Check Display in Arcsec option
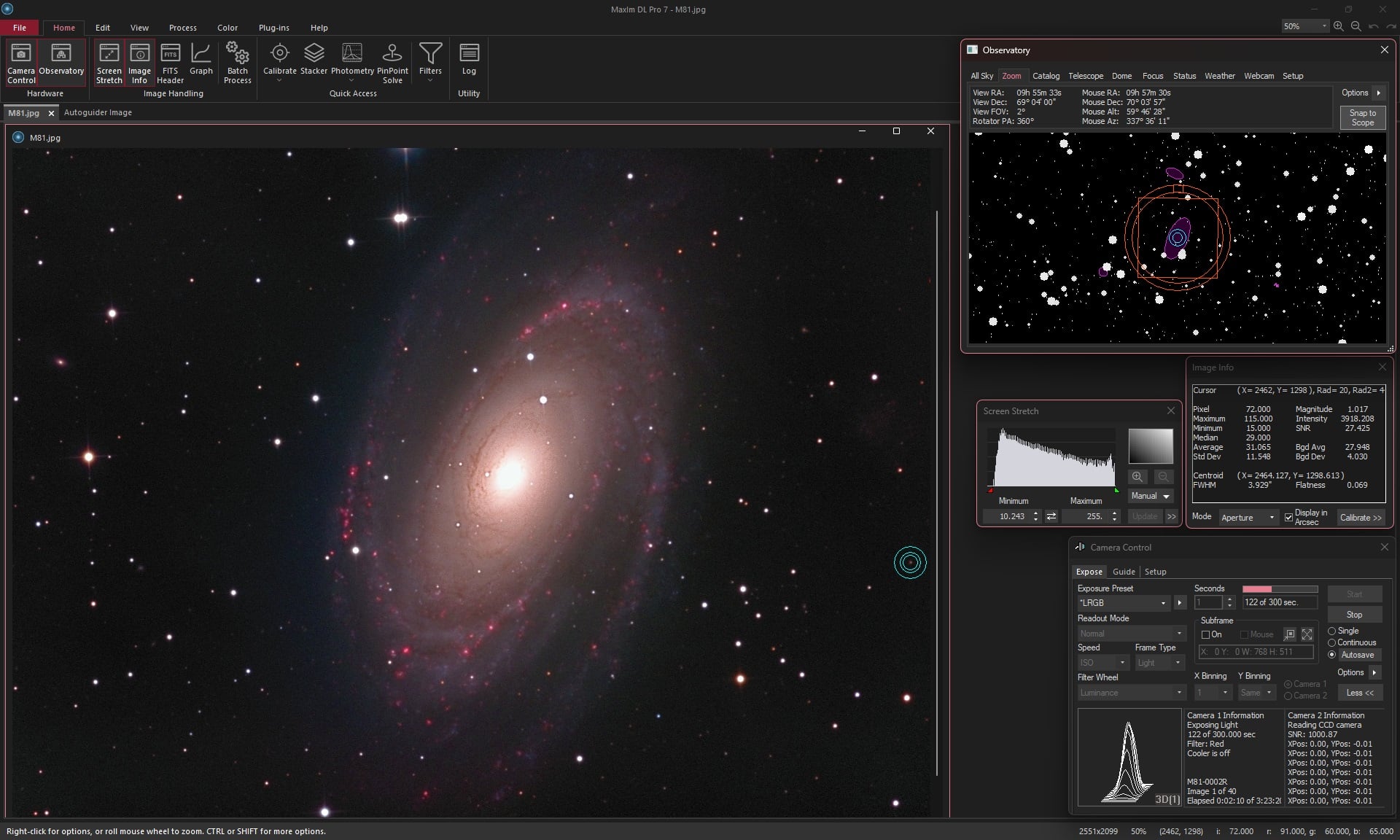Image resolution: width=1400 pixels, height=840 pixels. point(1288,518)
